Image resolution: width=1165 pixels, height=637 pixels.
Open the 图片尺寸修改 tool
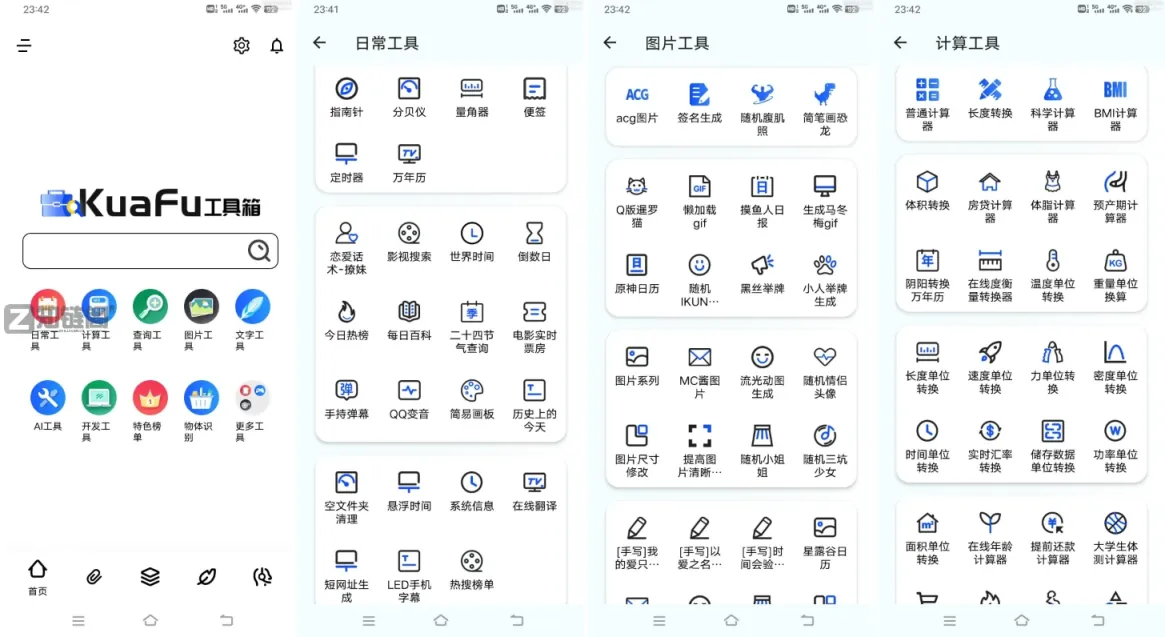click(x=637, y=450)
